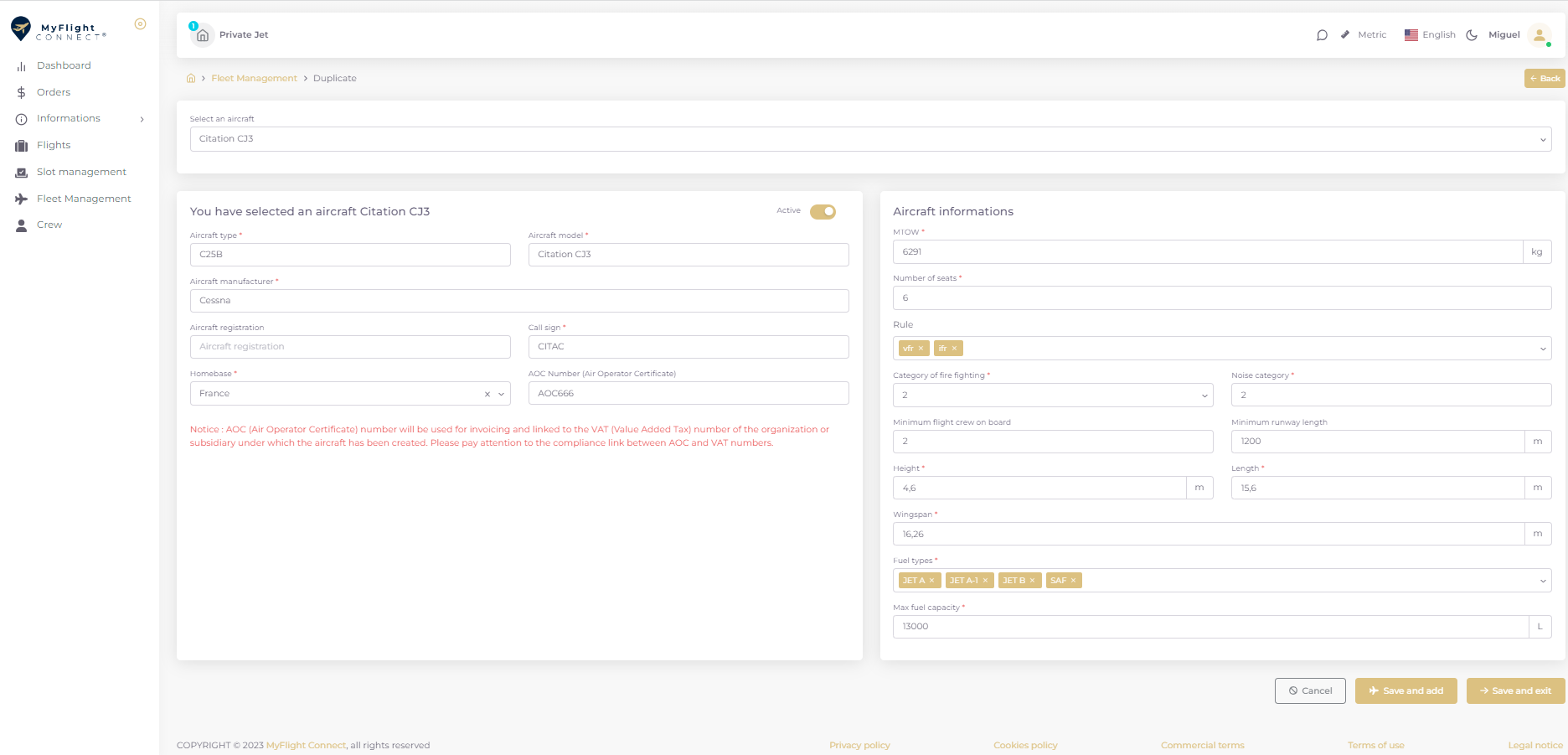Toggle the Active aircraft switch
This screenshot has height=755, width=1568.
(x=823, y=212)
